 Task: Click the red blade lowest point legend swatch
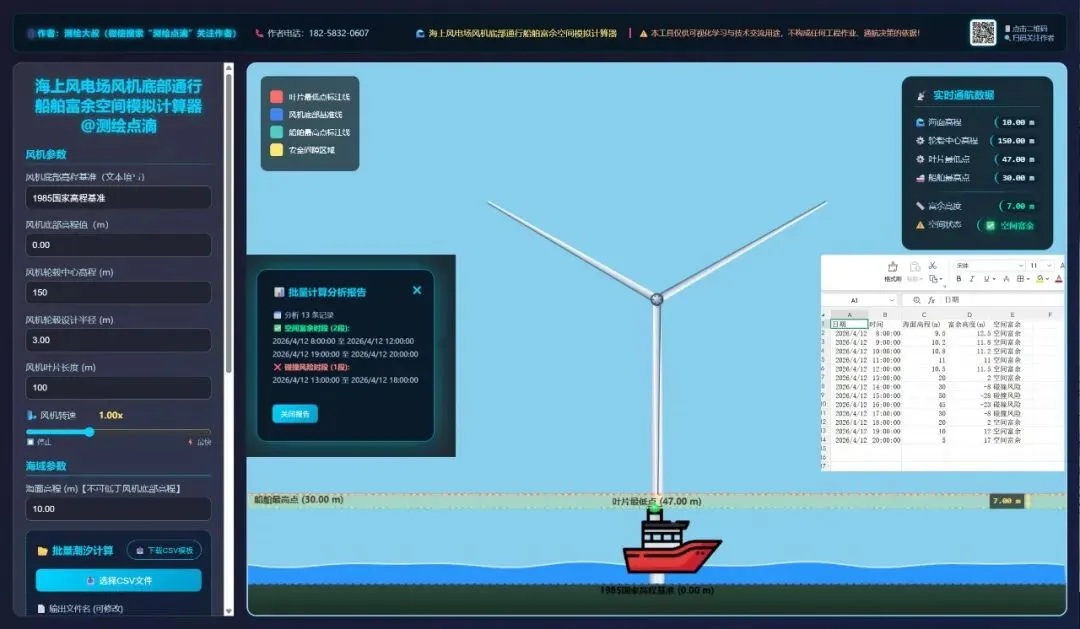pyautogui.click(x=276, y=96)
